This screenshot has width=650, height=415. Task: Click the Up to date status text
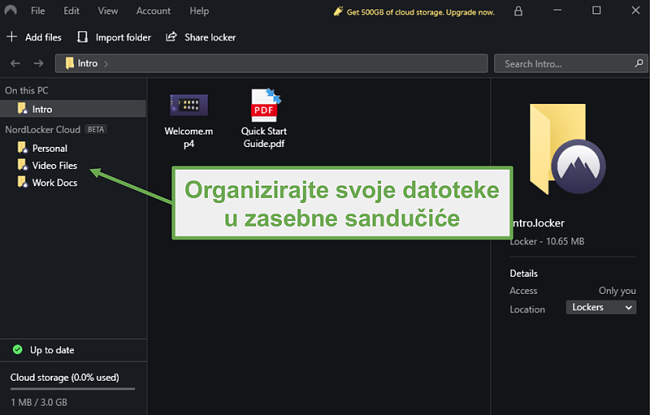tap(52, 350)
